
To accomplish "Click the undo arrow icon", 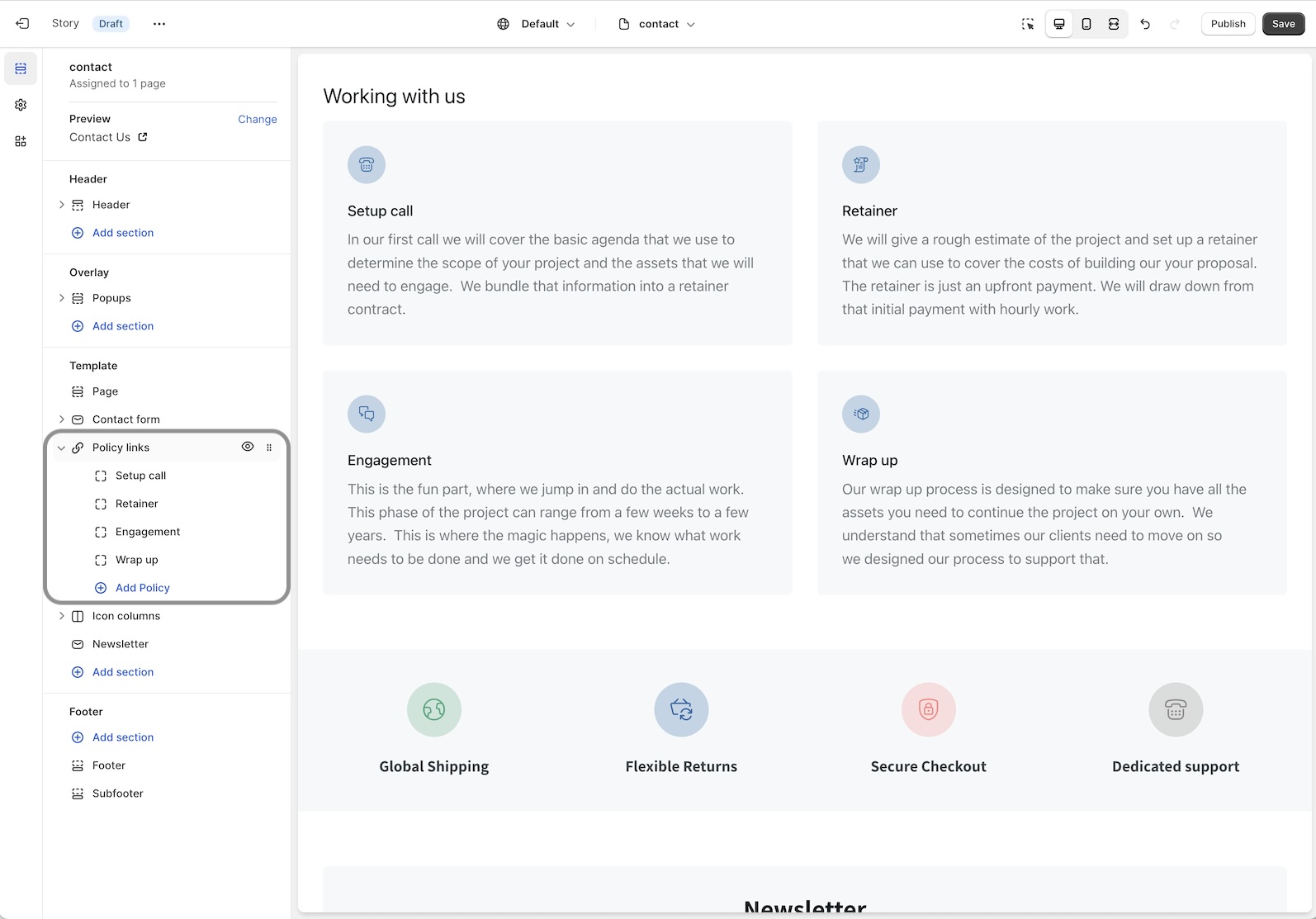I will click(x=1145, y=24).
